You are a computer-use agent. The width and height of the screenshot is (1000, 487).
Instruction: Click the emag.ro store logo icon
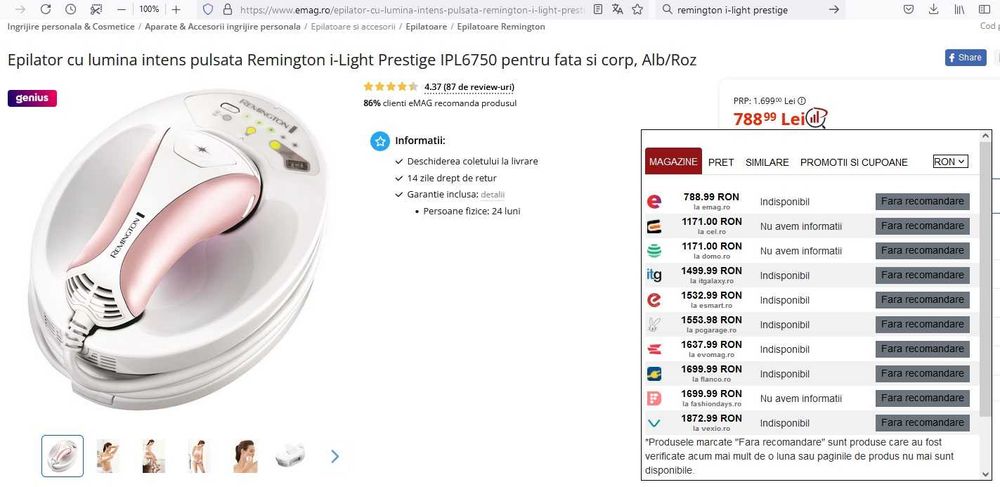(655, 201)
